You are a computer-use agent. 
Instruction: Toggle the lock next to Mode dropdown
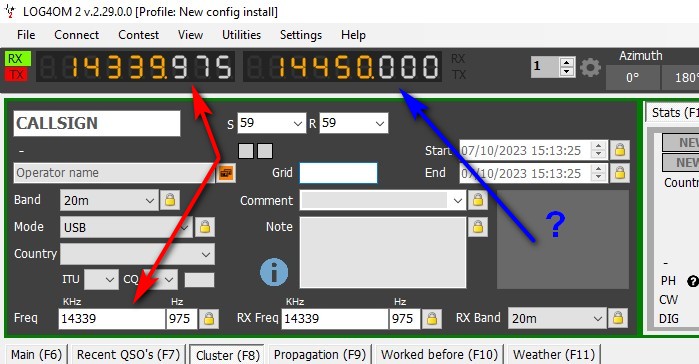(205, 227)
